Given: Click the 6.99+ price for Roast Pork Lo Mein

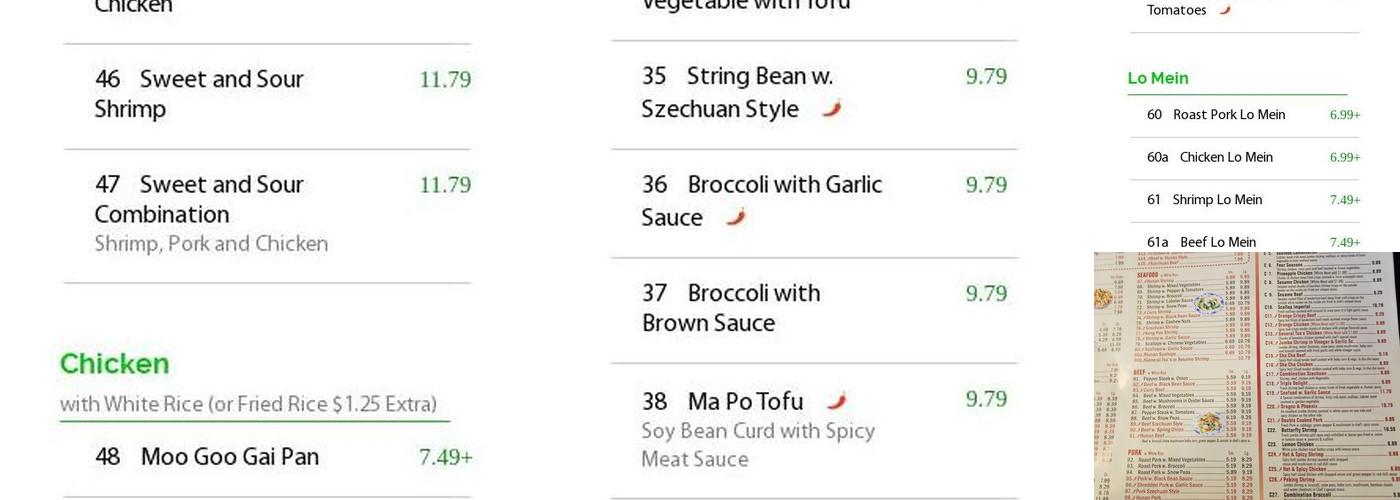Looking at the screenshot, I should 1344,115.
